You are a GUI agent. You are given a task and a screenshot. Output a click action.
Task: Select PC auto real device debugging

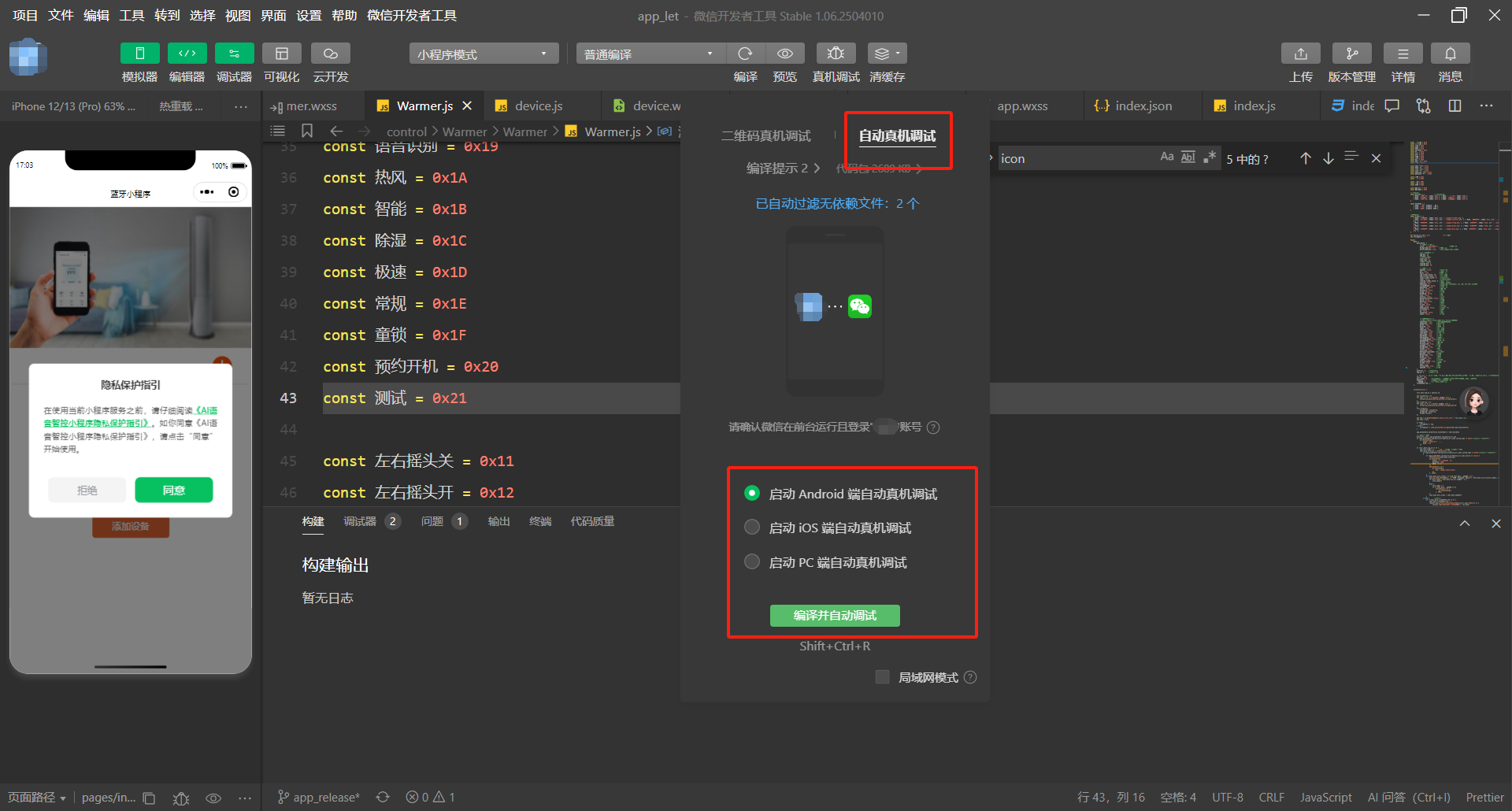752,562
